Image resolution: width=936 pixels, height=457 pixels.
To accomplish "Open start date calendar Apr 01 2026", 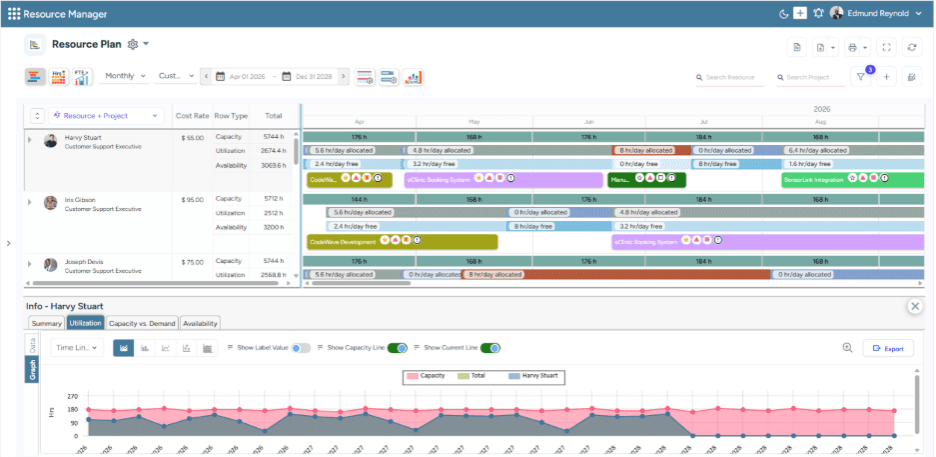I will [x=220, y=76].
